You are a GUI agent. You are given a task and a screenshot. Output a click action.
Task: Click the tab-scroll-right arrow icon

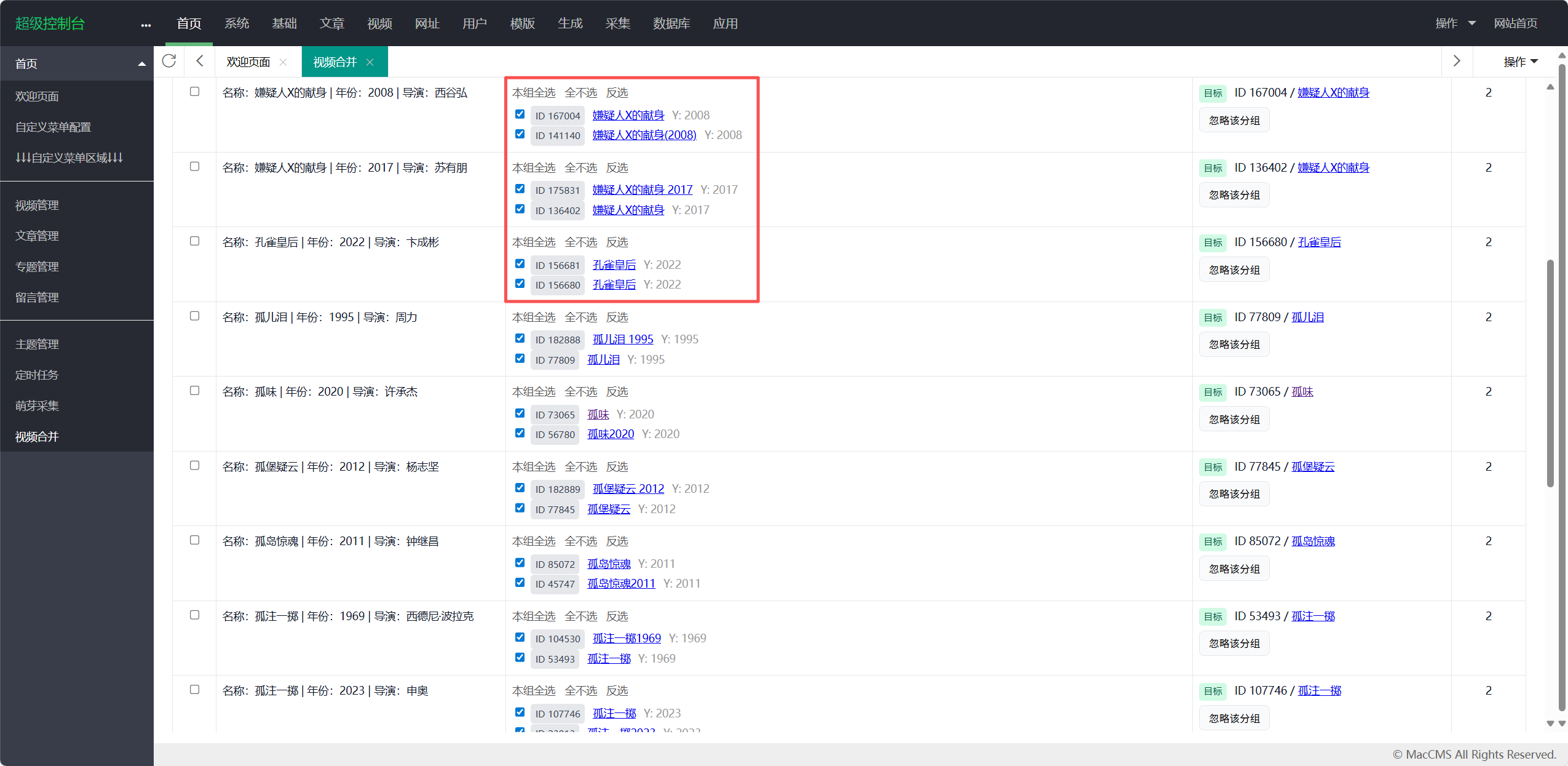(x=1457, y=61)
